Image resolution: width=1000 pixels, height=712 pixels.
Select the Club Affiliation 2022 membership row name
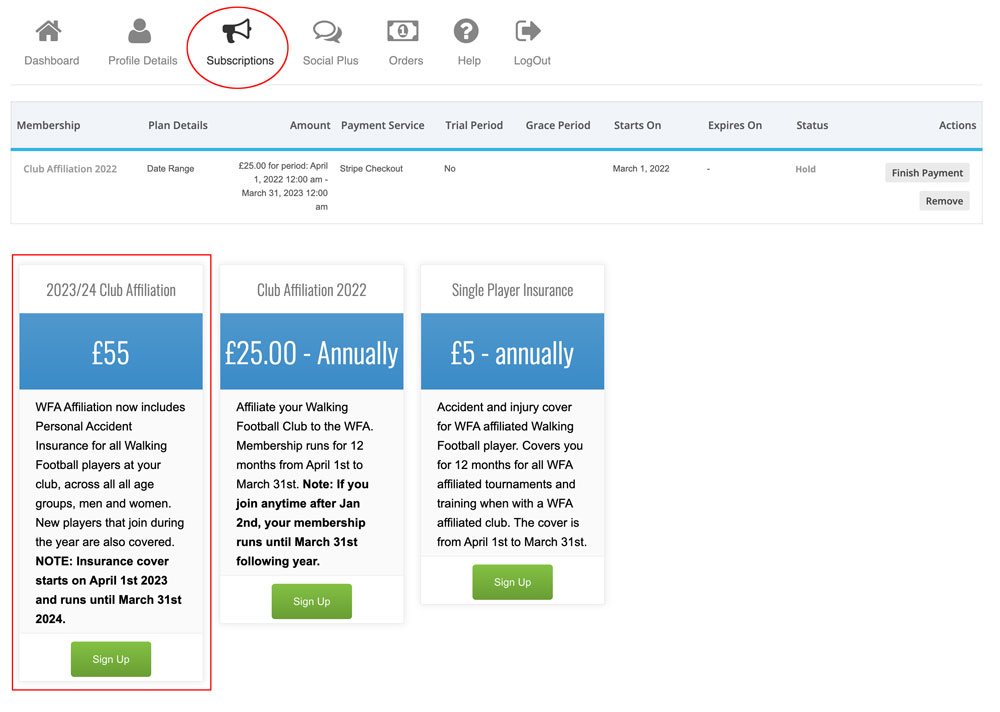tap(70, 169)
